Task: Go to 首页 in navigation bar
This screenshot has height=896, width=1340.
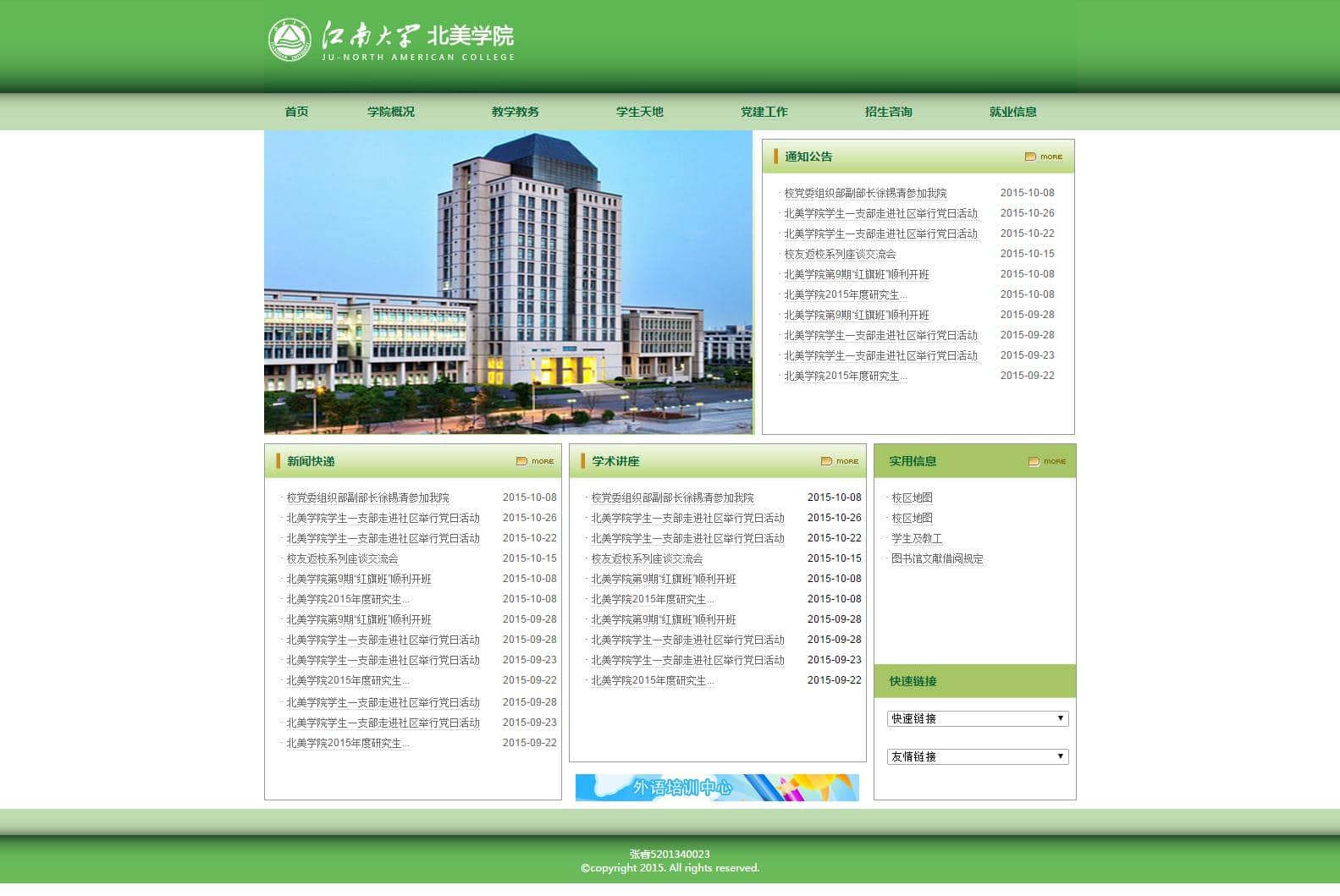Action: coord(296,112)
